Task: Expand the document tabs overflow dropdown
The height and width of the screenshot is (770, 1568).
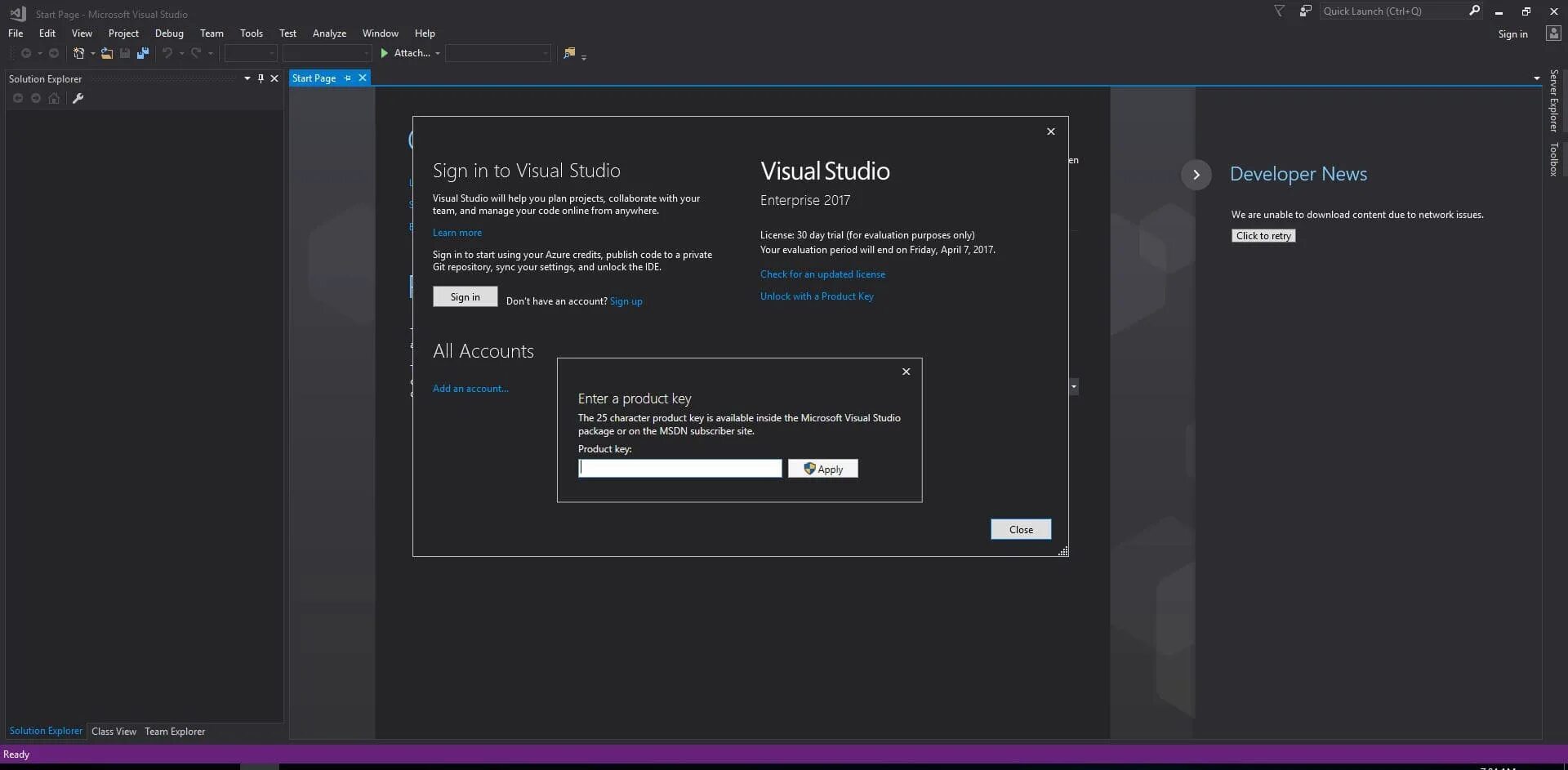Action: click(x=1536, y=78)
